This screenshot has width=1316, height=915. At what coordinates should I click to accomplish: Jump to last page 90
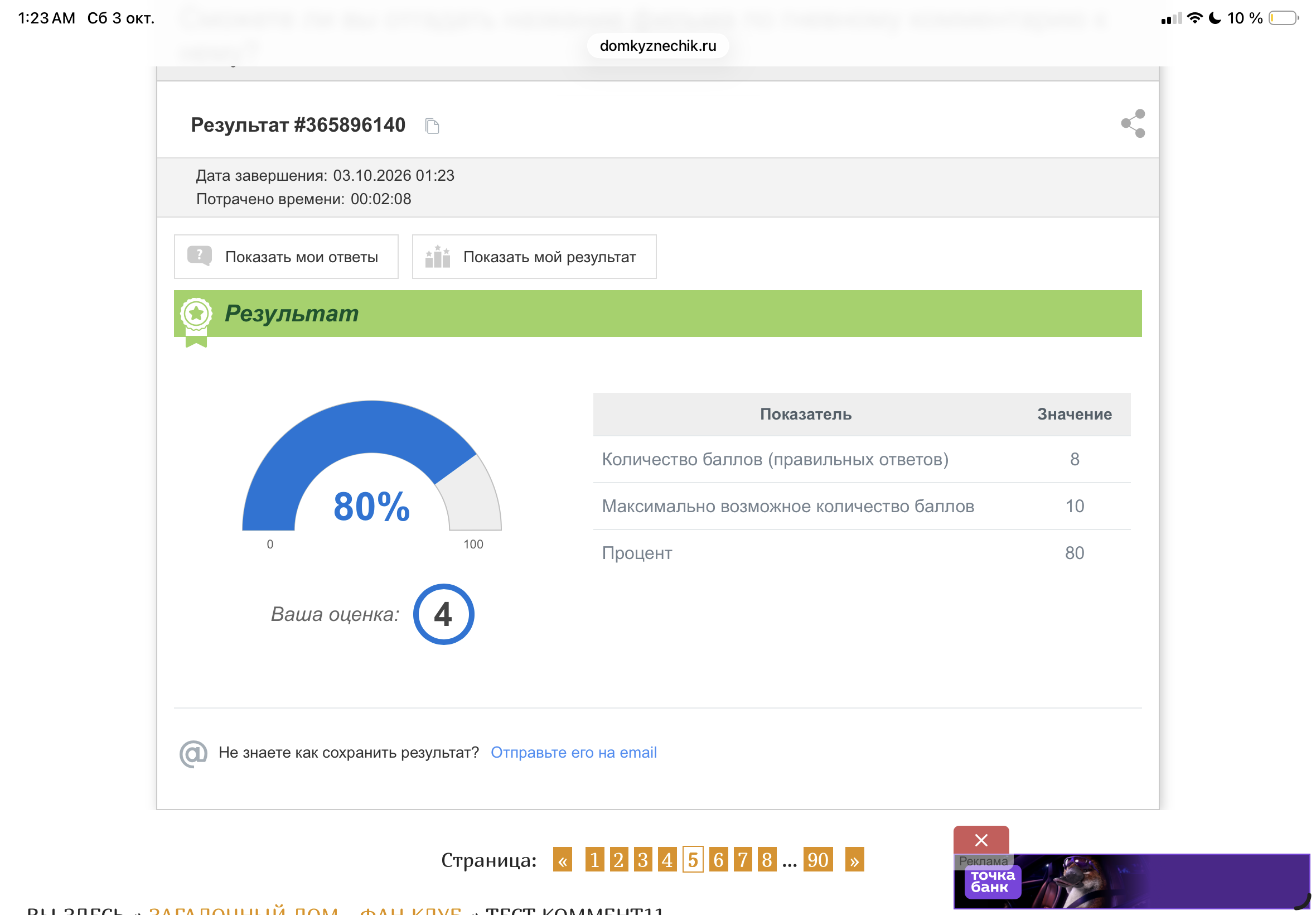click(x=818, y=859)
